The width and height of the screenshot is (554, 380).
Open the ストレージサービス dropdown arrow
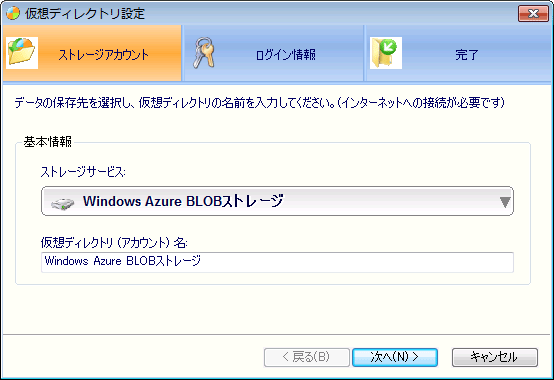505,202
